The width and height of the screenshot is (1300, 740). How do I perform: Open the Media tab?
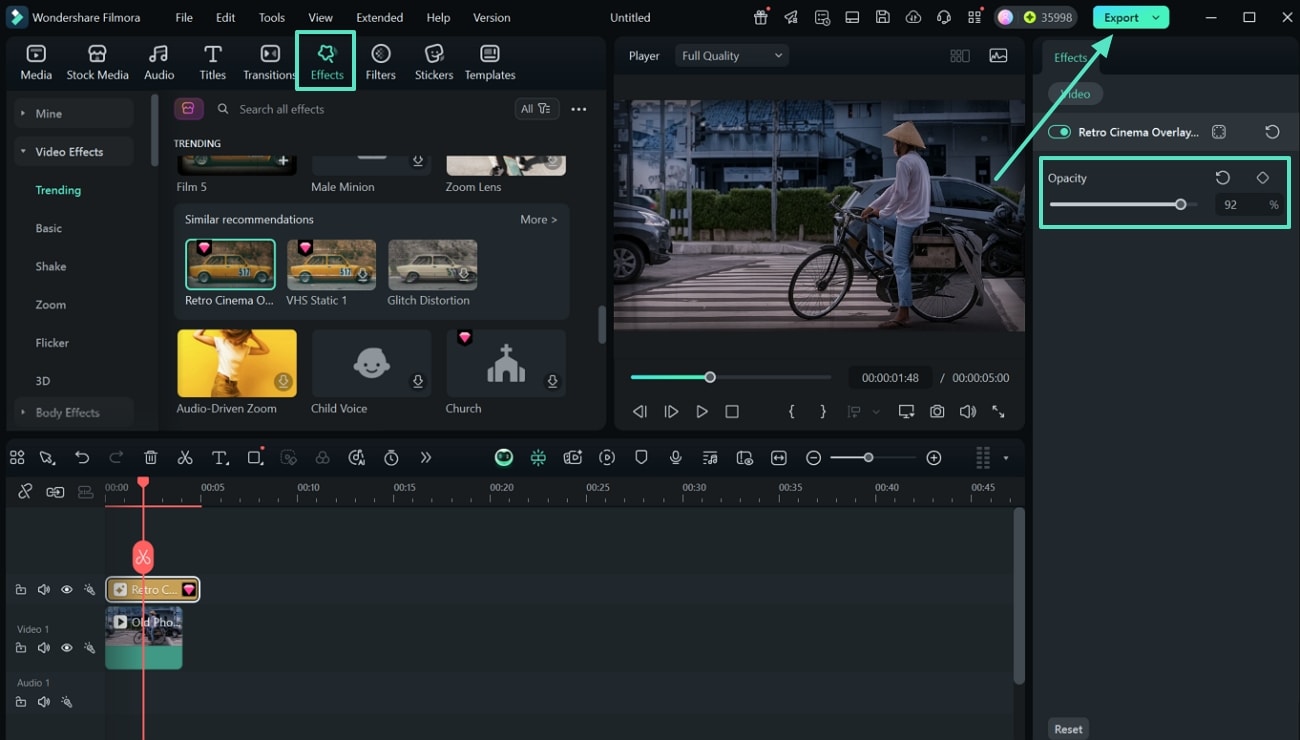36,62
